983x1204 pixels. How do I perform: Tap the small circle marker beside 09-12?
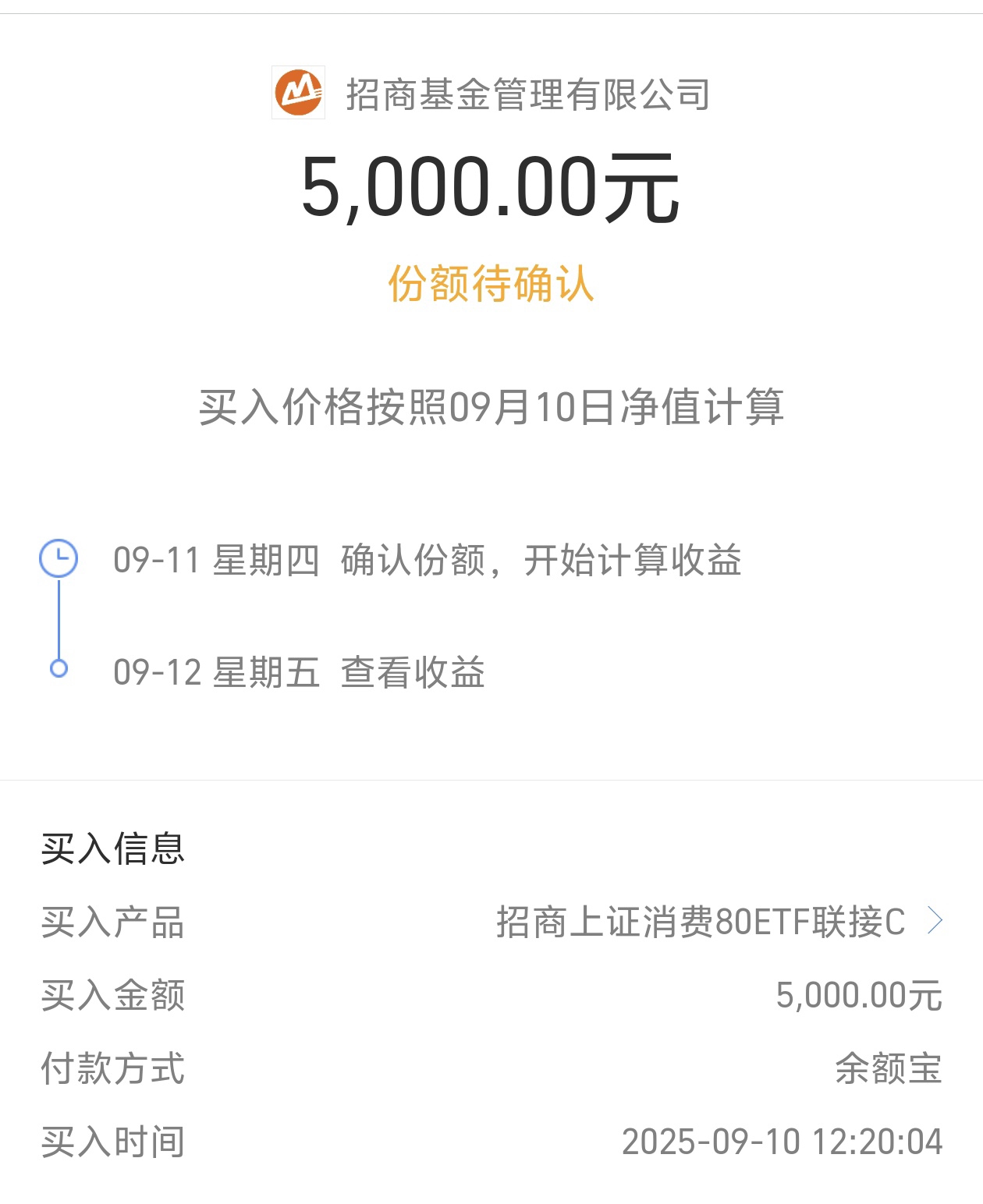pyautogui.click(x=59, y=668)
